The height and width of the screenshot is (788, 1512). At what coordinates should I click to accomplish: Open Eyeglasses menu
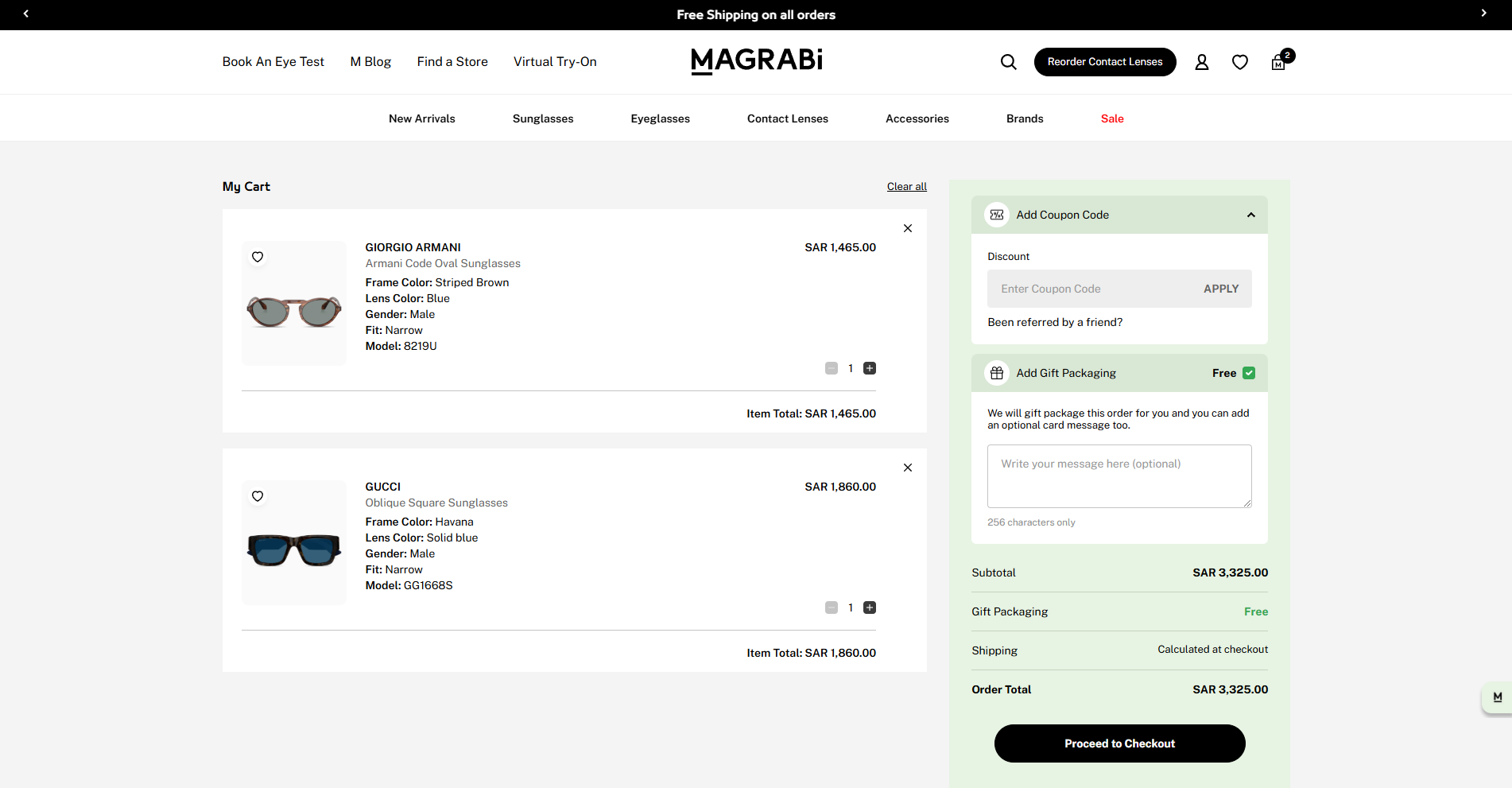(x=661, y=118)
